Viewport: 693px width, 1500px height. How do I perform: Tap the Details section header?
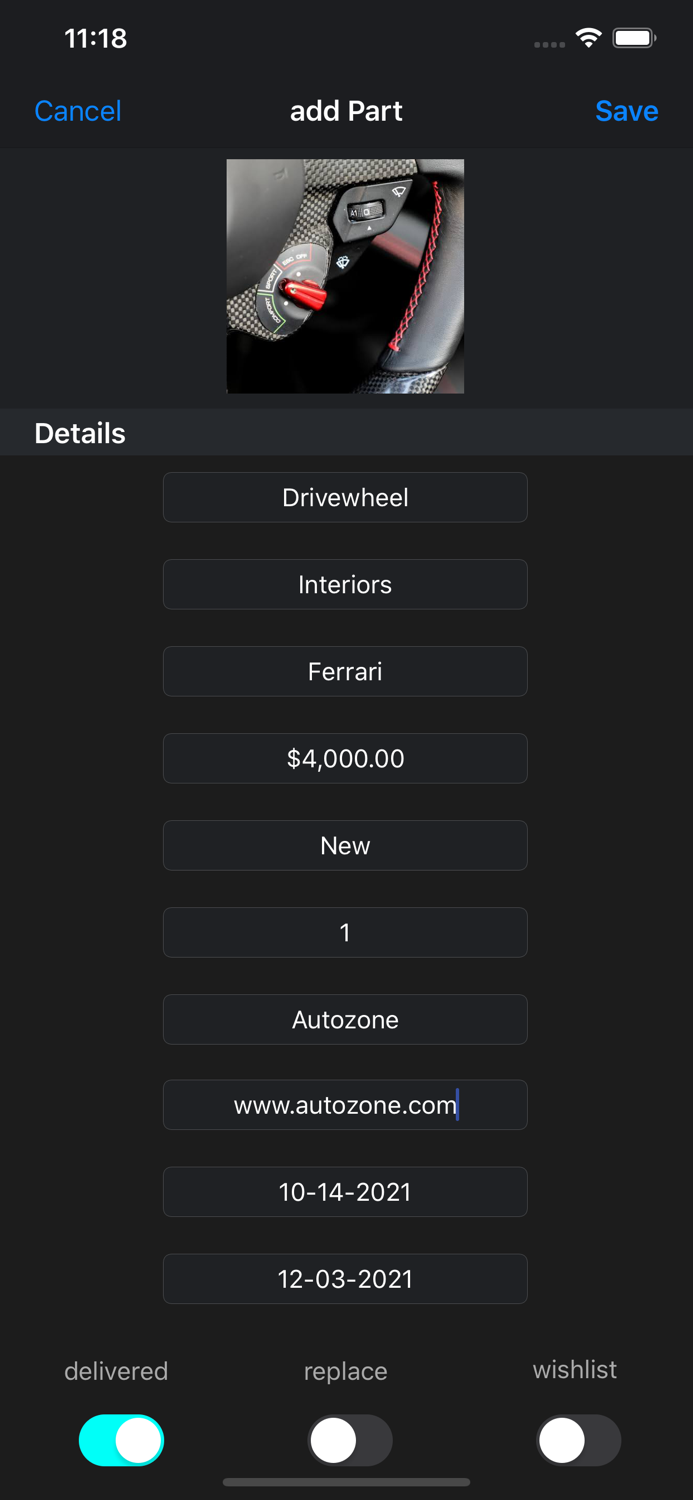tap(79, 433)
